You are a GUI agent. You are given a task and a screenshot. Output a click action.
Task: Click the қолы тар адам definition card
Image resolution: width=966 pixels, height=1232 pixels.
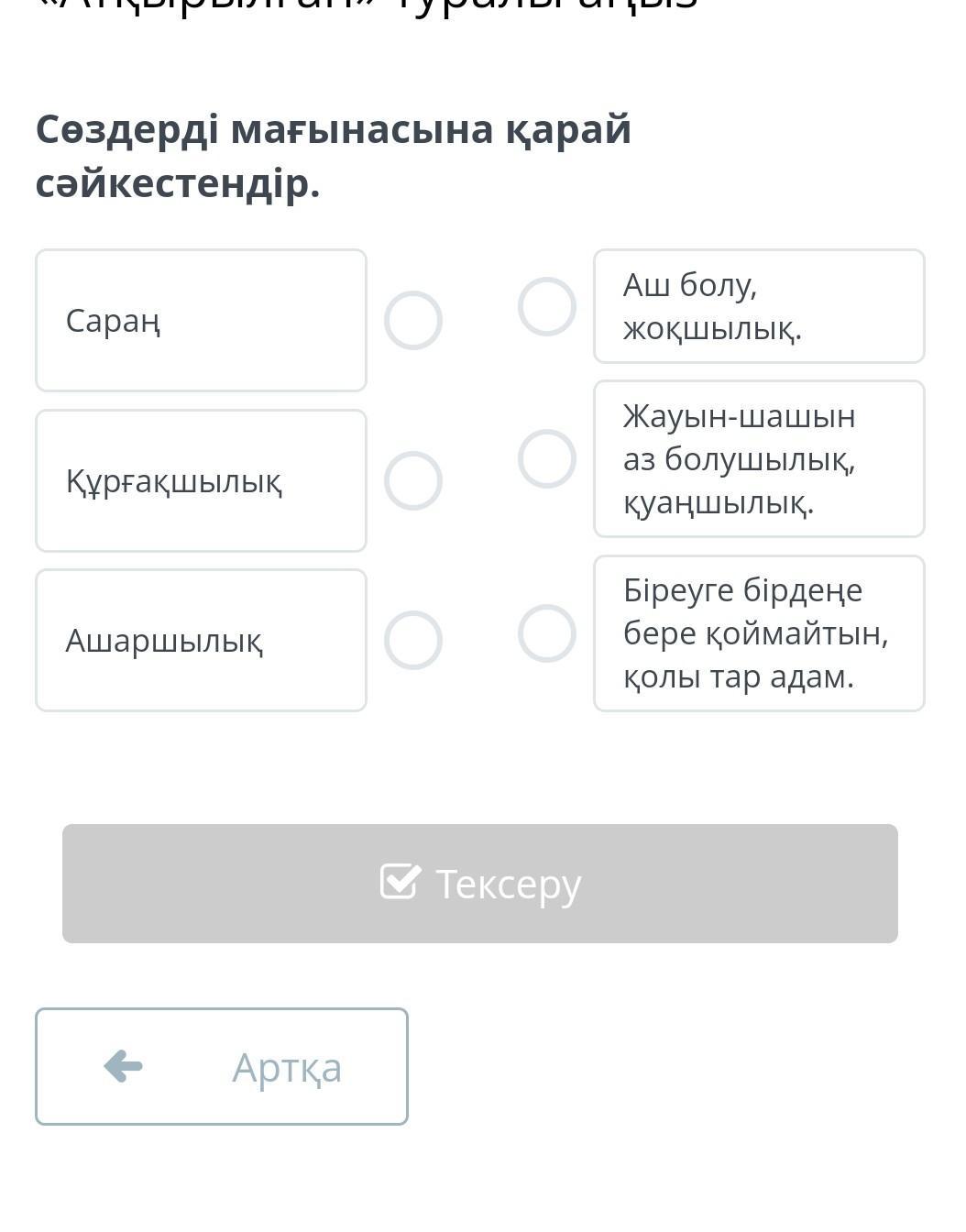(x=759, y=633)
